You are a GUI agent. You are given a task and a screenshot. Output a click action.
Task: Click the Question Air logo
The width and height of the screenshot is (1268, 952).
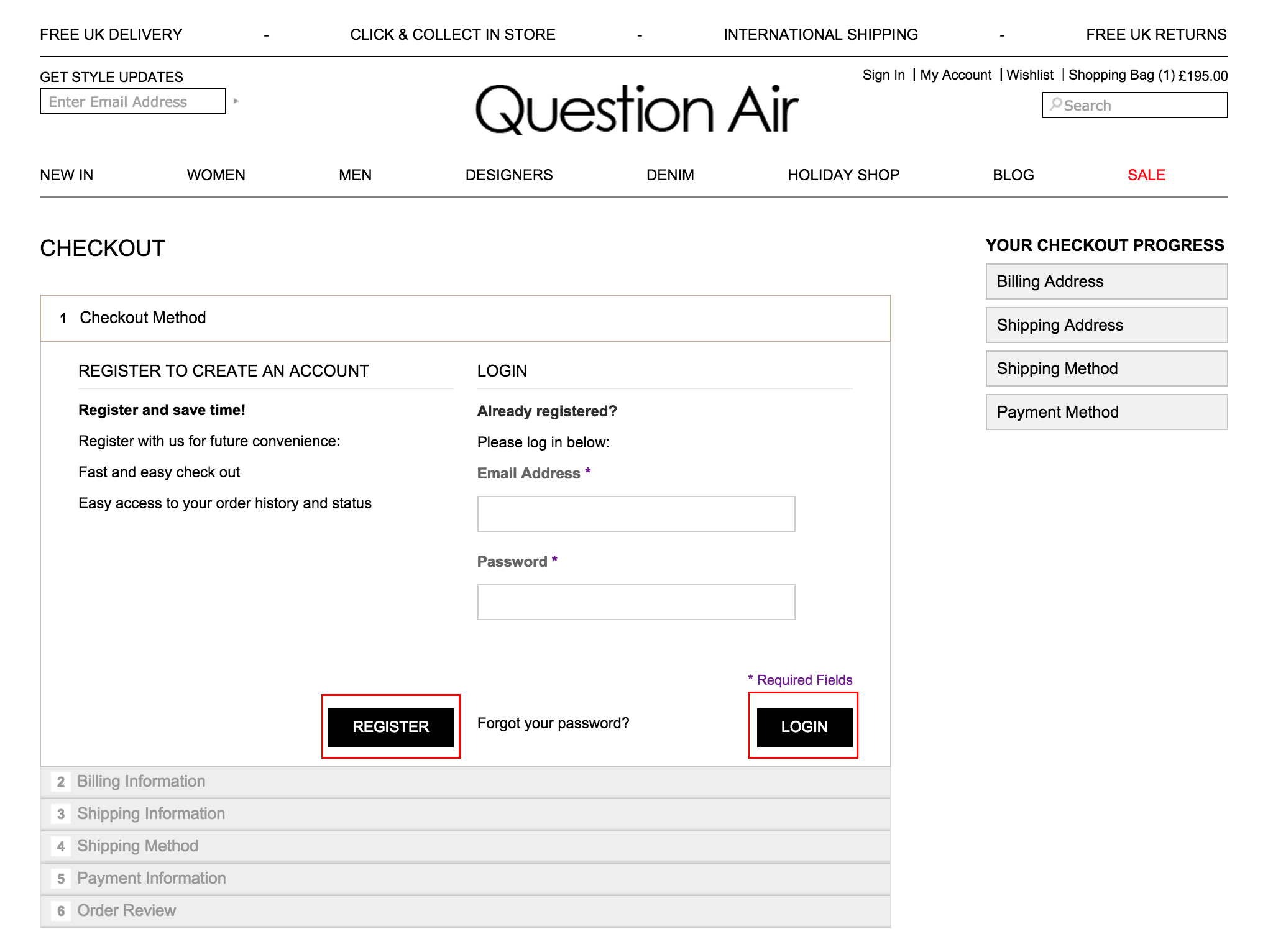coord(637,109)
